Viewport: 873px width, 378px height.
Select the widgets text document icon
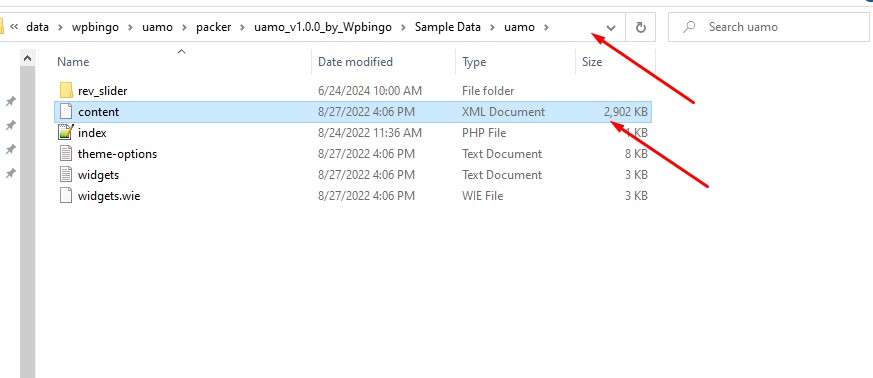(66, 175)
